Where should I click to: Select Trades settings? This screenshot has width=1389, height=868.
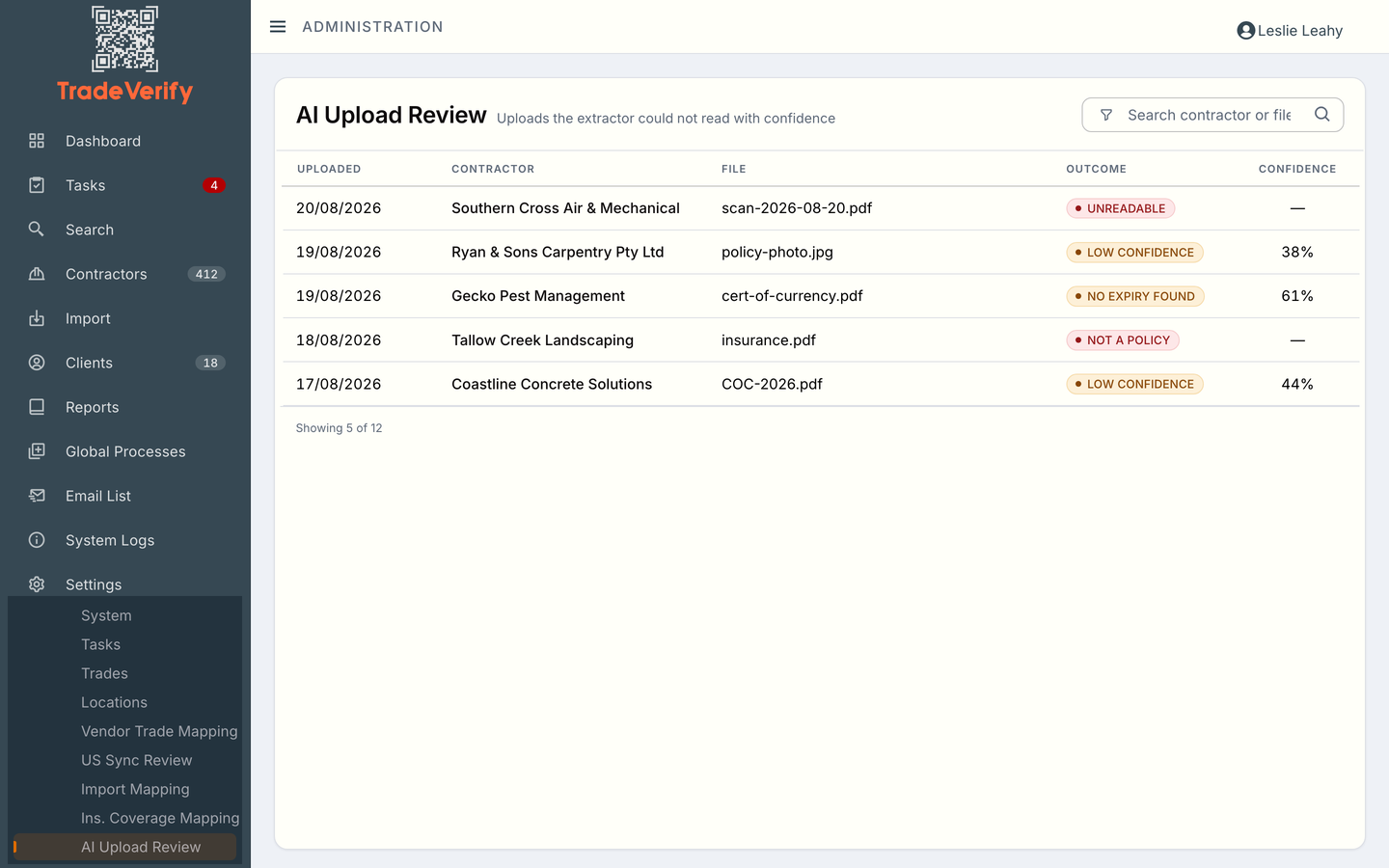coord(104,673)
